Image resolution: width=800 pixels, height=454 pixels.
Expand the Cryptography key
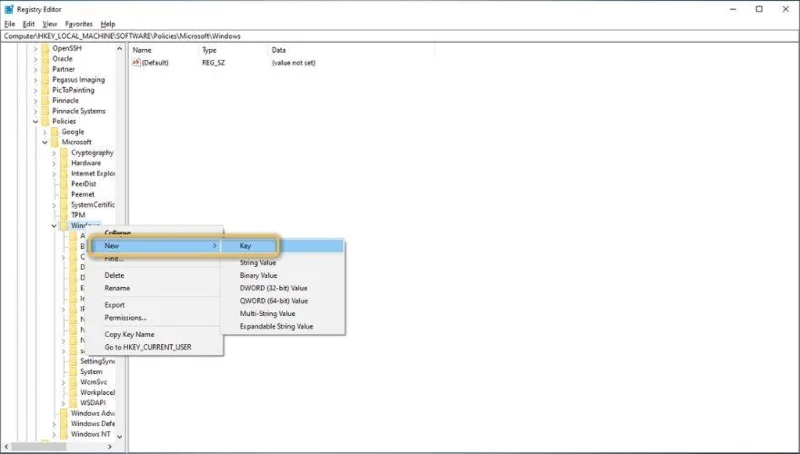[54, 153]
